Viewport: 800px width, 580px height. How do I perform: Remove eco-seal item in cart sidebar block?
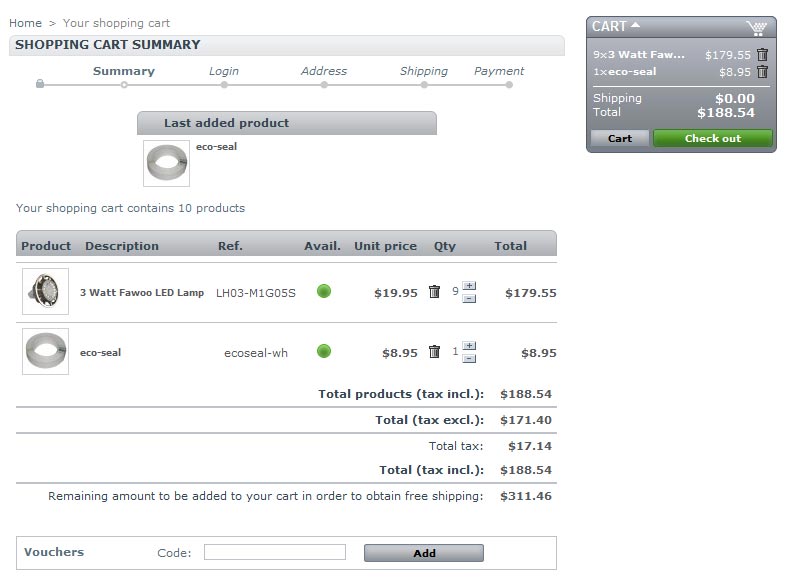(762, 71)
